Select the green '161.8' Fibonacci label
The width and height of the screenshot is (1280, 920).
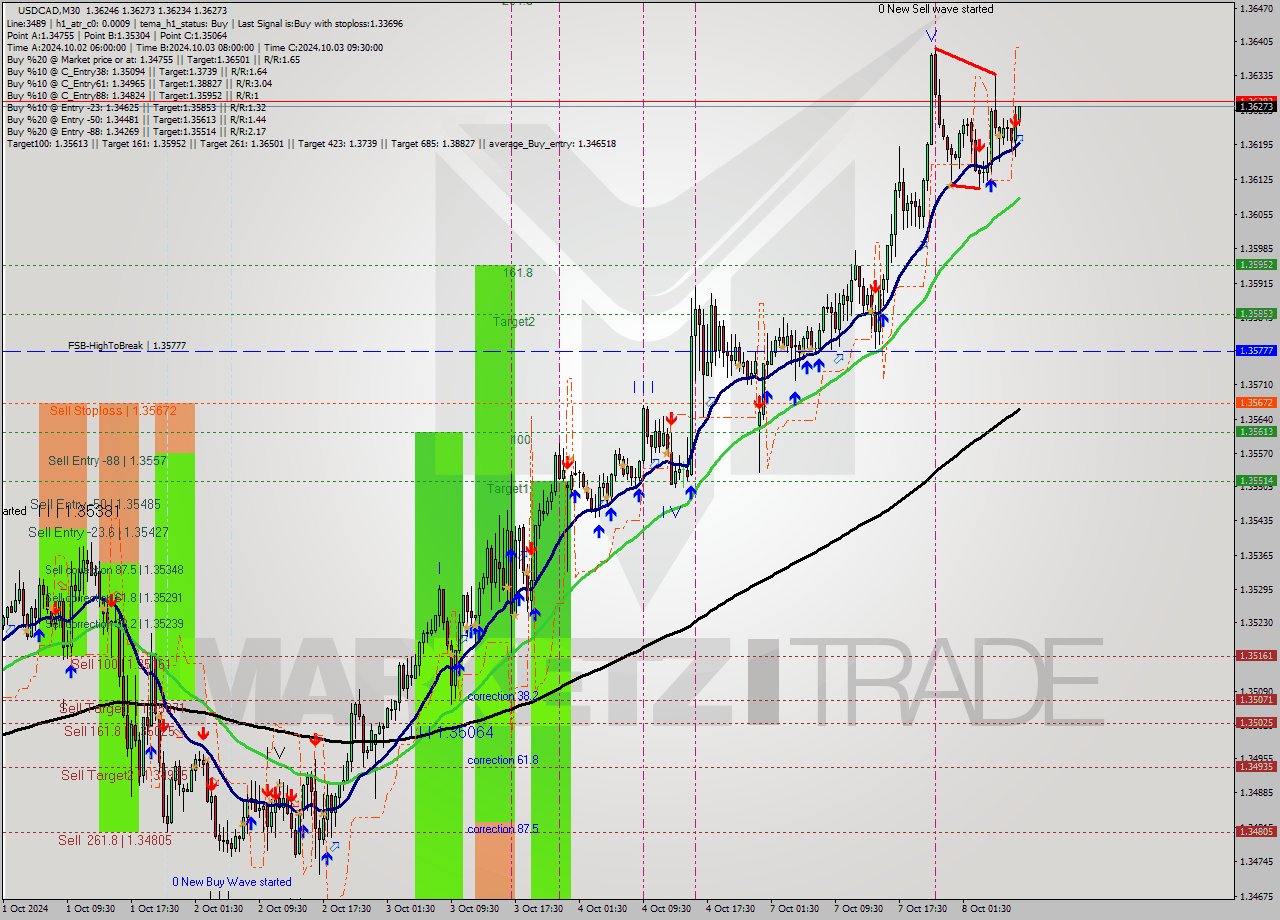click(518, 273)
